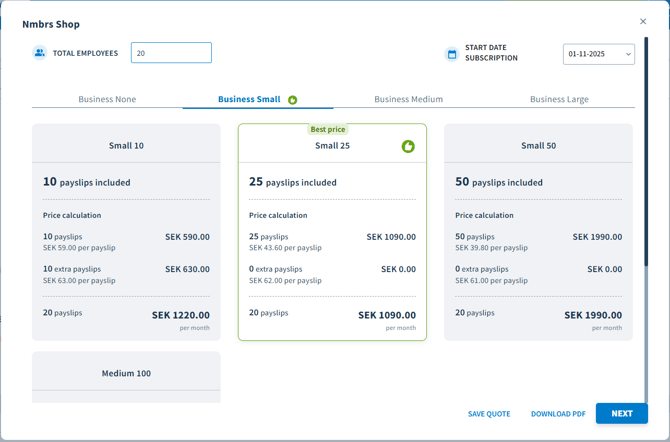
Task: Switch to the Business None tab
Action: 107,100
